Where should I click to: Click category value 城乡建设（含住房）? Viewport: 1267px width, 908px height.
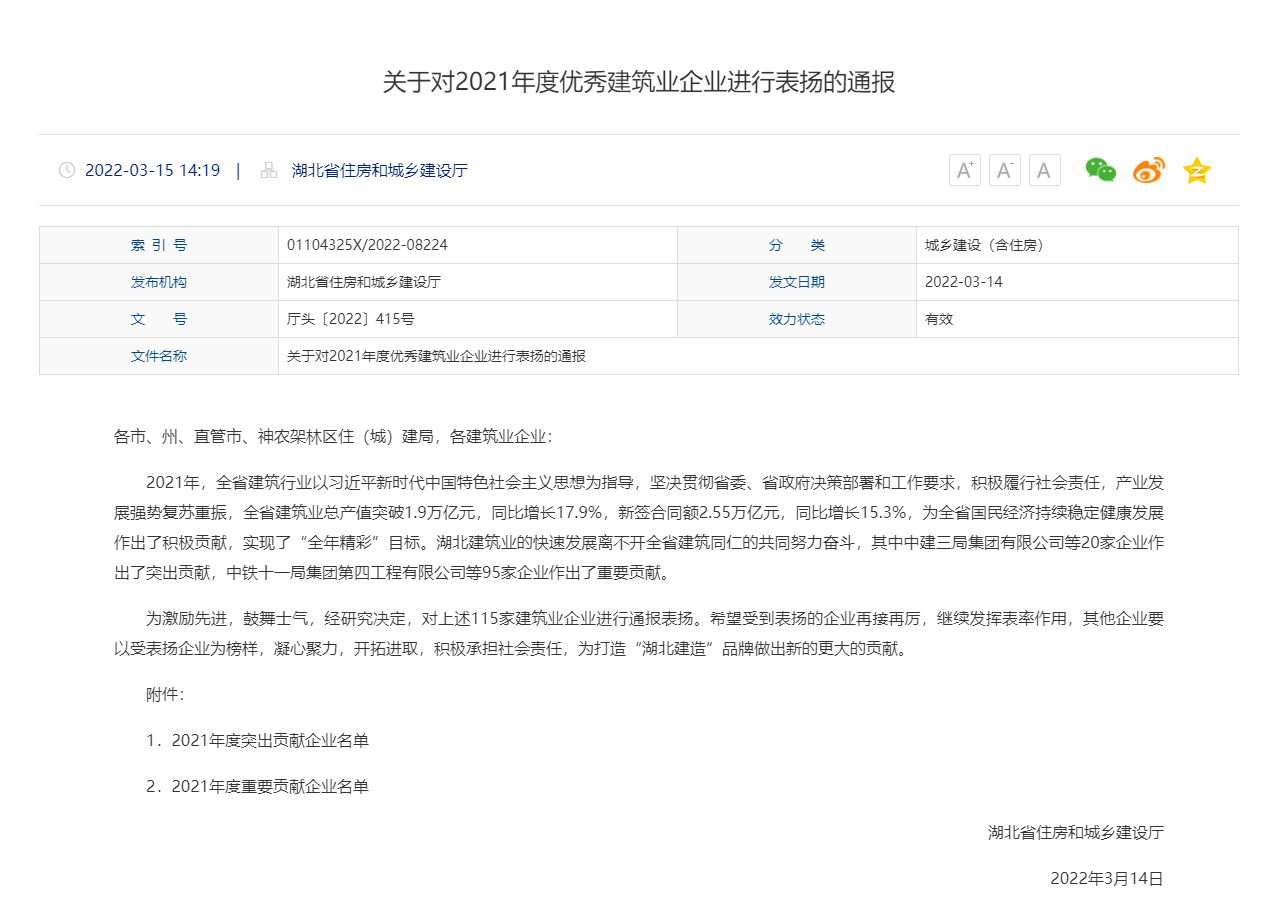(x=984, y=245)
